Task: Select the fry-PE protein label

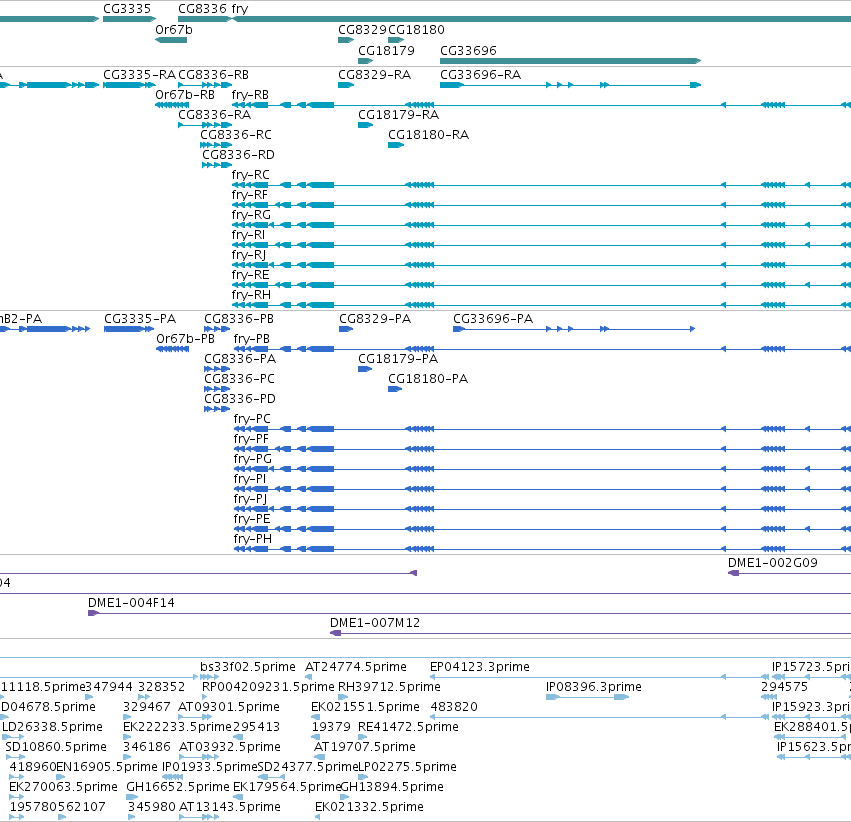Action: (251, 519)
